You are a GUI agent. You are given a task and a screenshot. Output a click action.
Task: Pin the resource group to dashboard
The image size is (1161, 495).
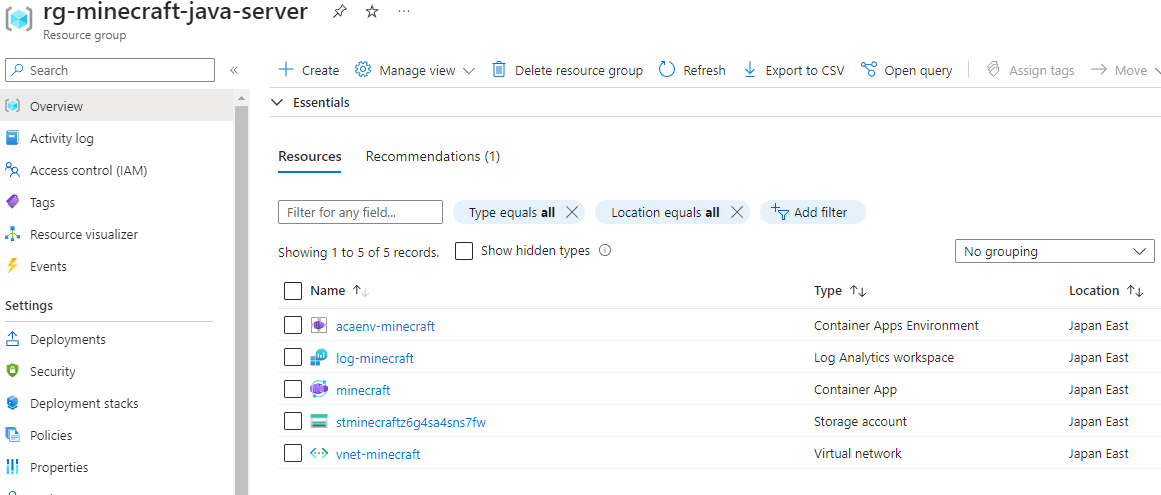(x=339, y=12)
